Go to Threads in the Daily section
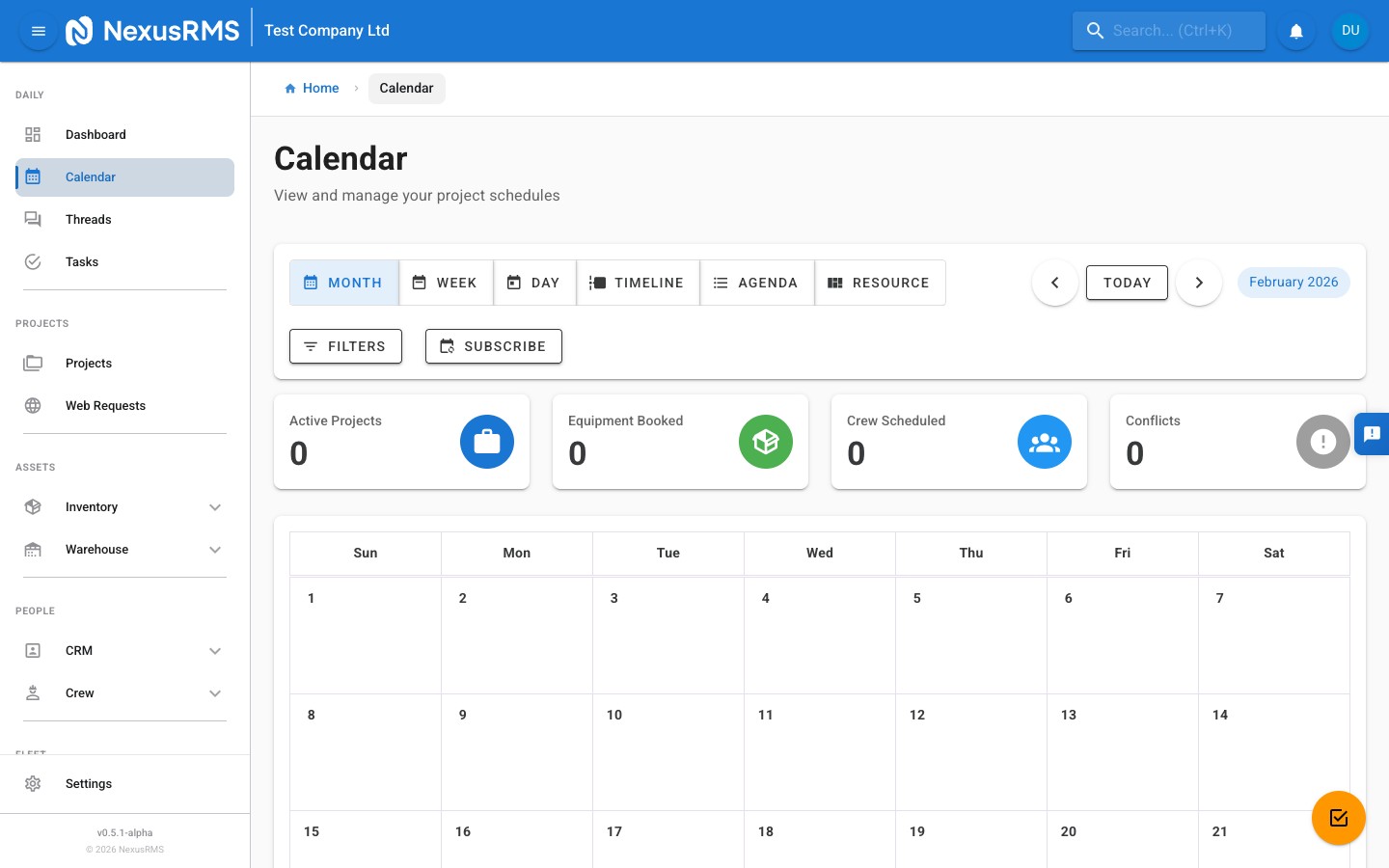The height and width of the screenshot is (868, 1389). 88,219
